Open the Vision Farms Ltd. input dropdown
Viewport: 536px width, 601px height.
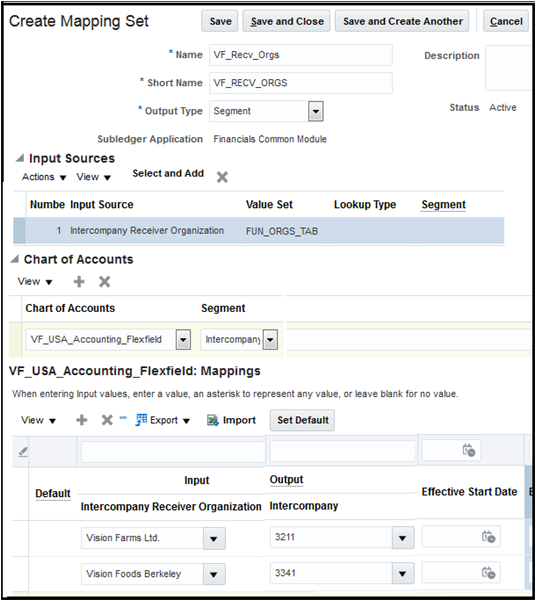coord(214,539)
